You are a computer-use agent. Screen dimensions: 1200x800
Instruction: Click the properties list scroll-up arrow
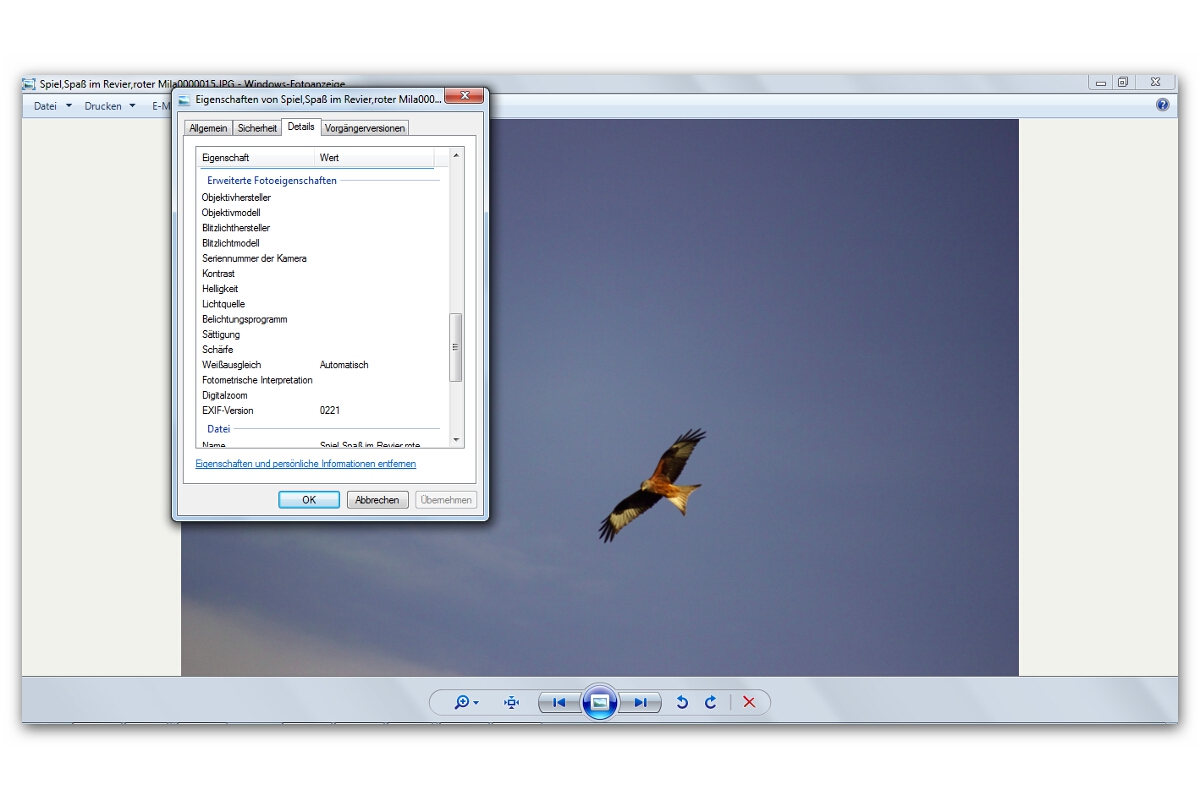pos(457,155)
